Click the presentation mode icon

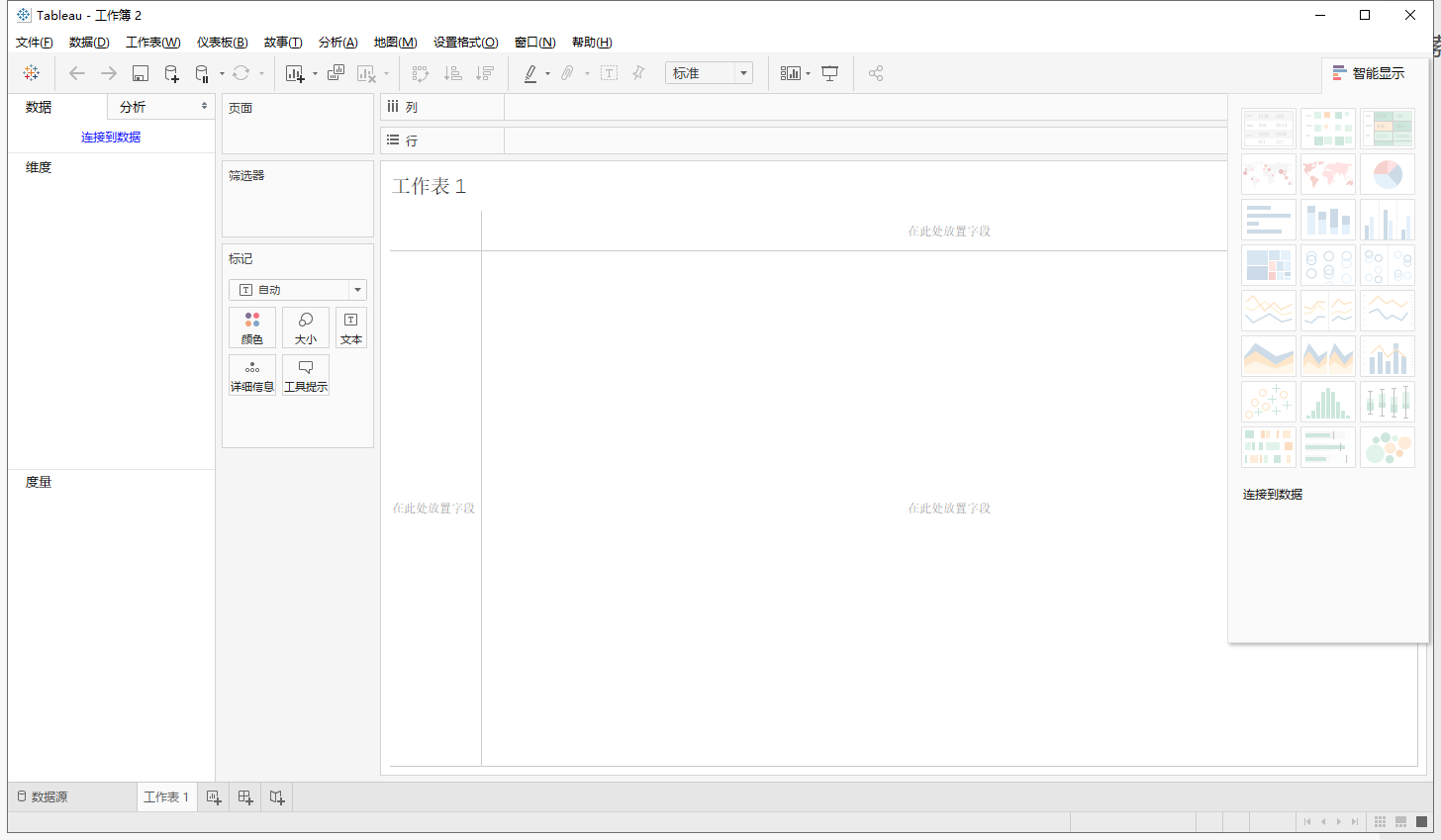pos(829,72)
